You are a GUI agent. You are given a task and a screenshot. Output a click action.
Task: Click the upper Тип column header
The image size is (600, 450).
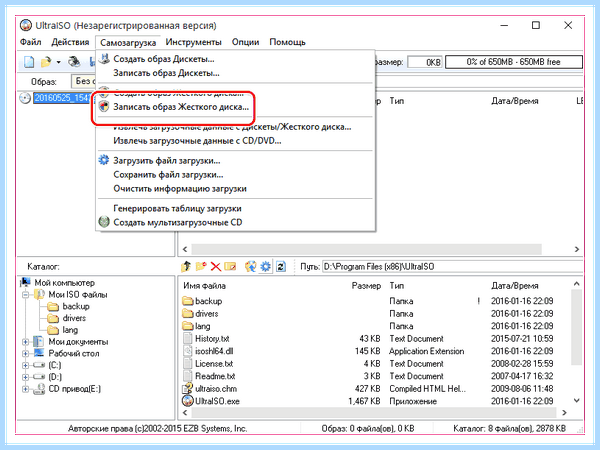[x=396, y=101]
